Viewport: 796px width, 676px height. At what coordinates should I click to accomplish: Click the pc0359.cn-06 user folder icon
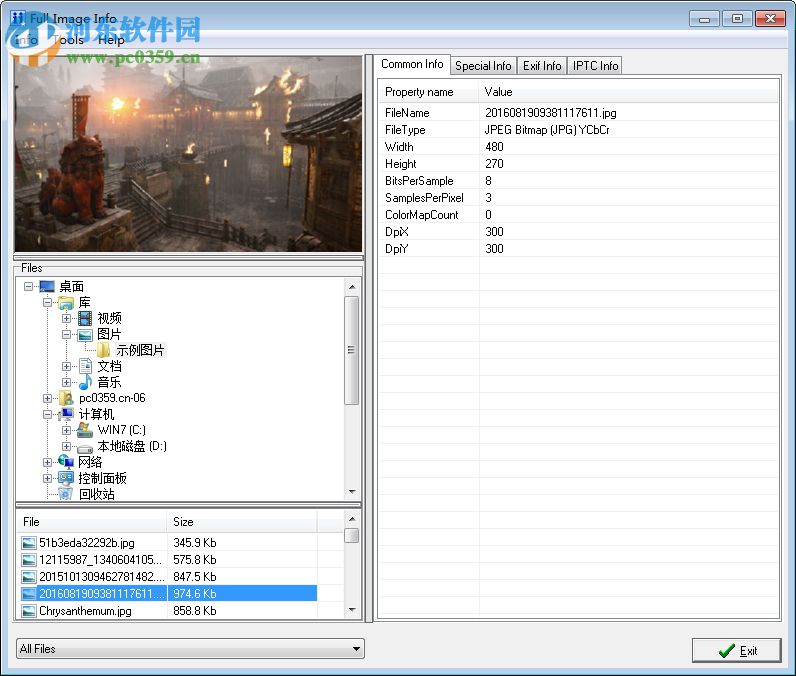tap(66, 398)
